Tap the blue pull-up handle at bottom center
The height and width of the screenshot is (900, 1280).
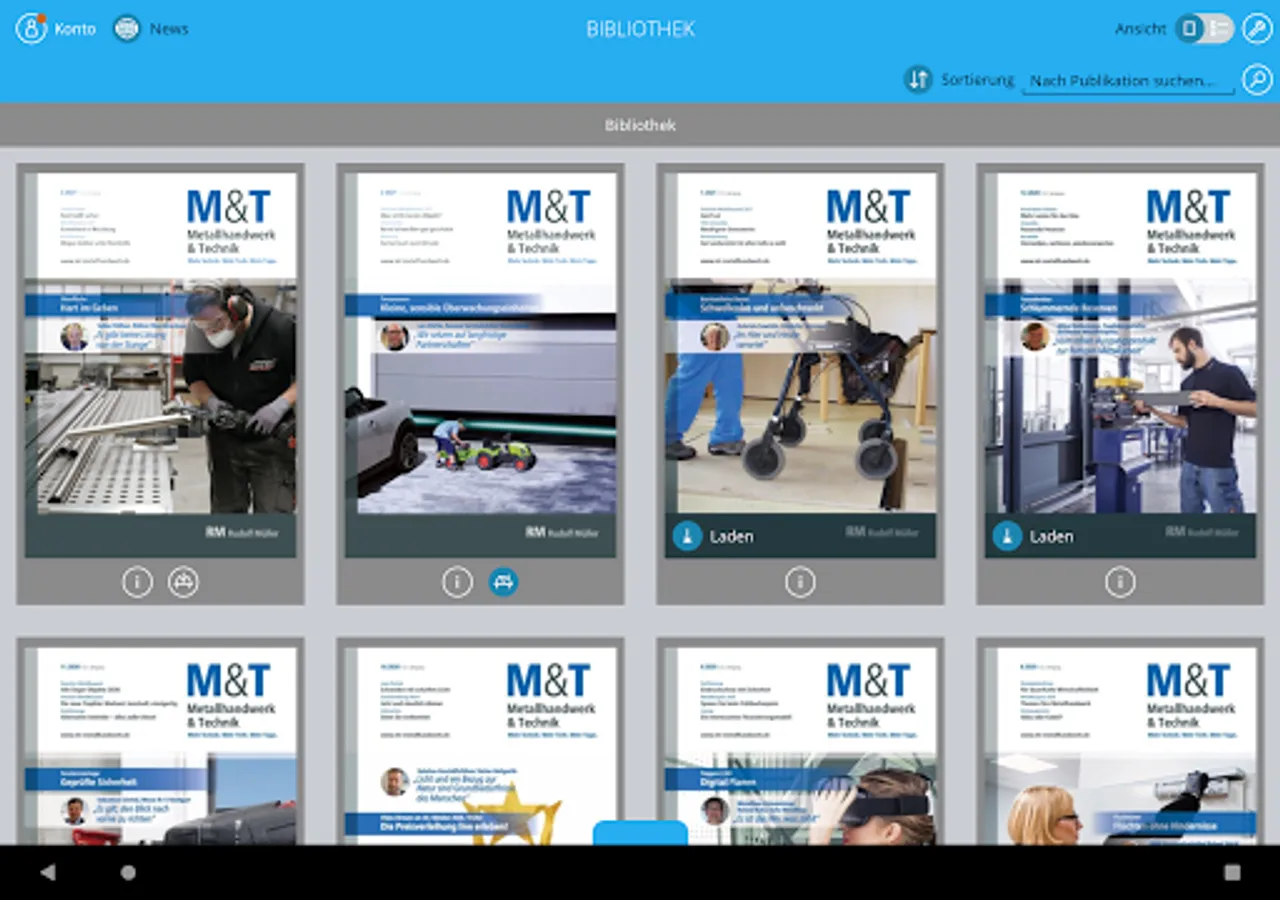pos(640,833)
